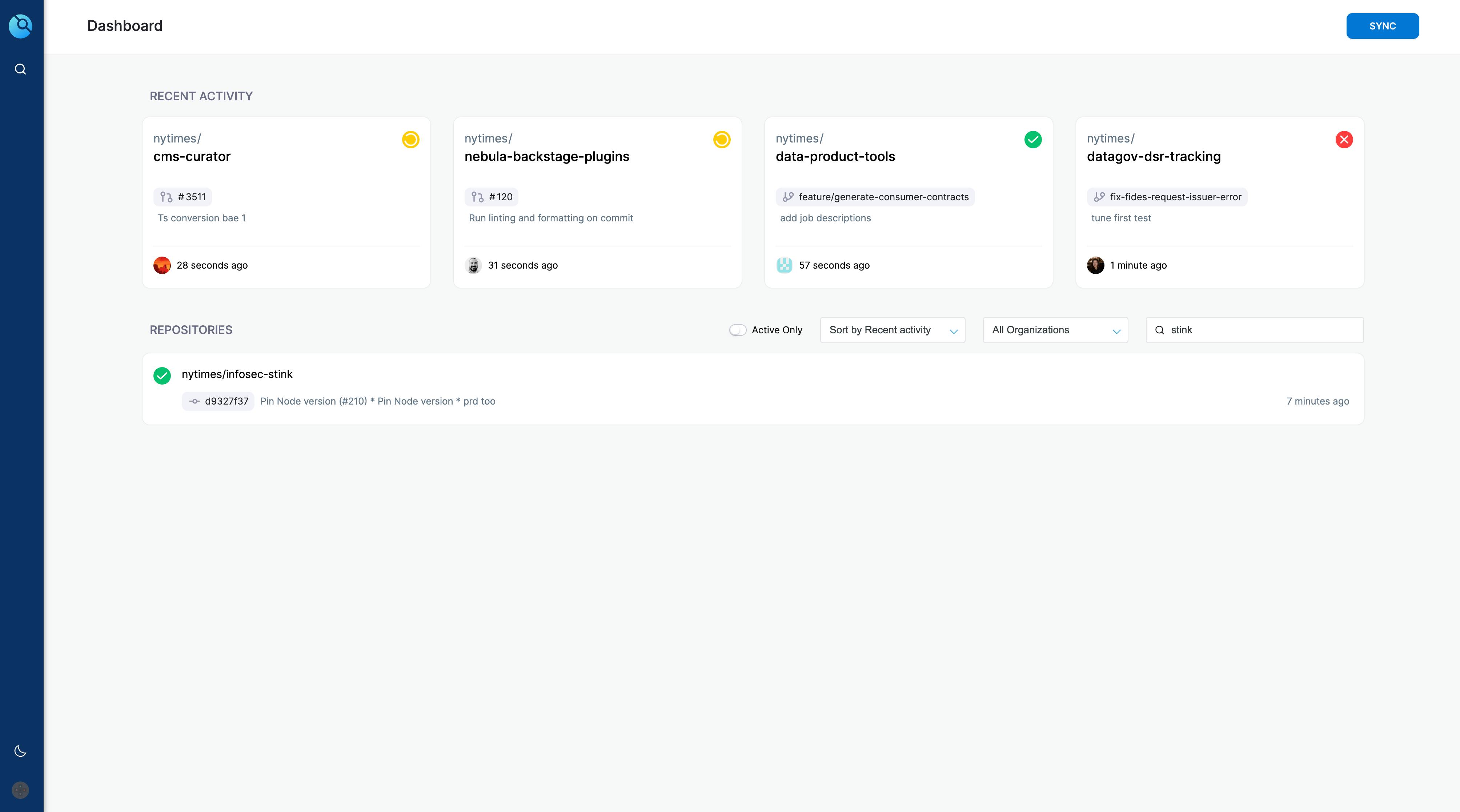Viewport: 1460px width, 812px height.
Task: Expand the Sort by Recent activity dropdown
Action: pos(893,329)
